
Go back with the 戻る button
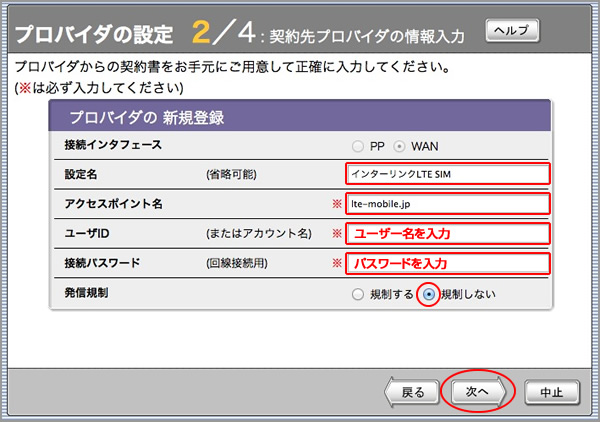412,391
